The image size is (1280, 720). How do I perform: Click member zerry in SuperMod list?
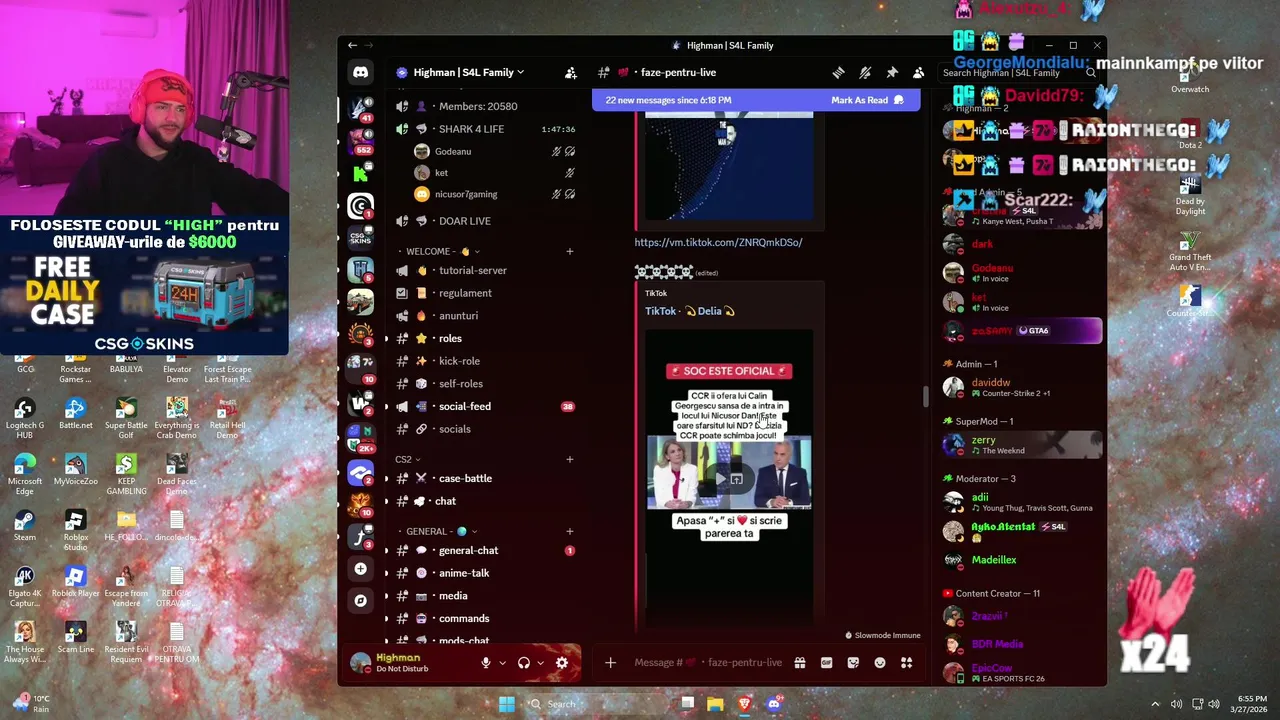(x=1020, y=444)
